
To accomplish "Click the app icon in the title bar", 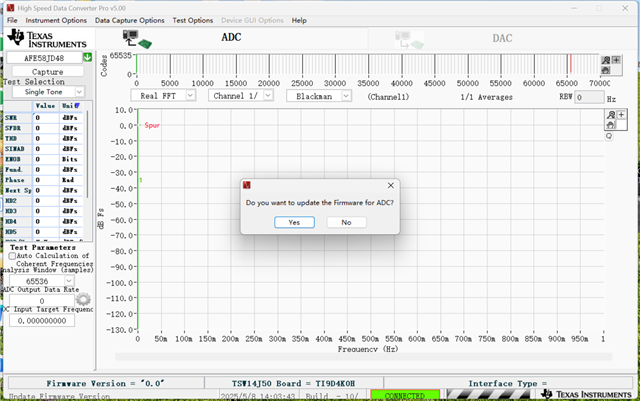I will tap(10, 8).
